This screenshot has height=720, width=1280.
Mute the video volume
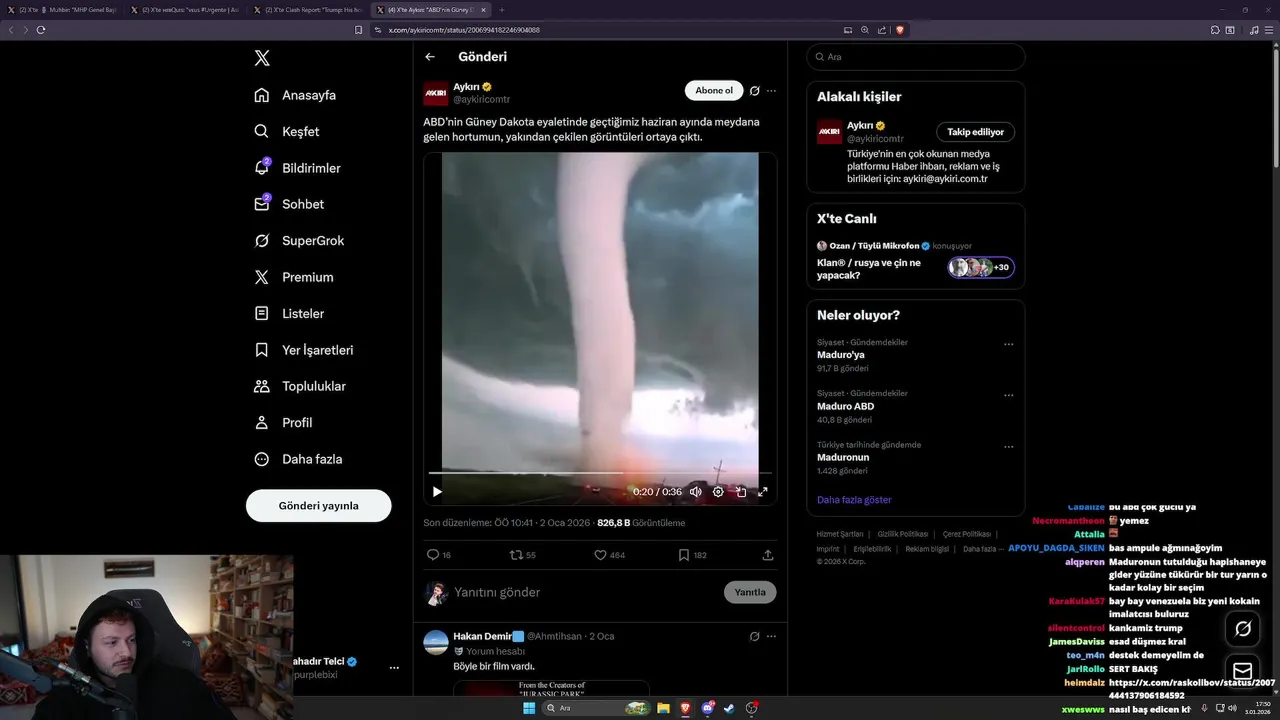[x=696, y=491]
